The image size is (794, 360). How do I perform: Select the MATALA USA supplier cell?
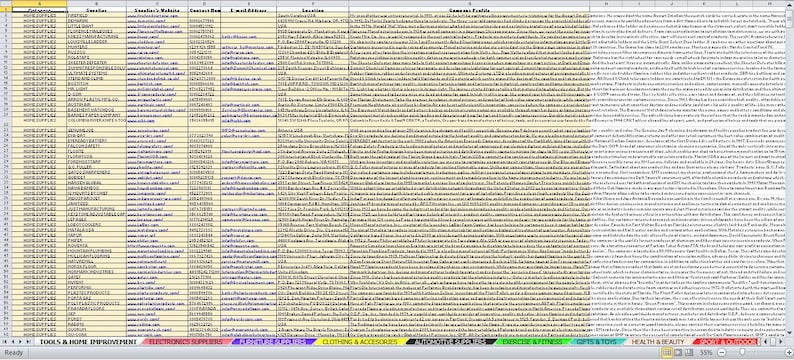tap(96, 230)
